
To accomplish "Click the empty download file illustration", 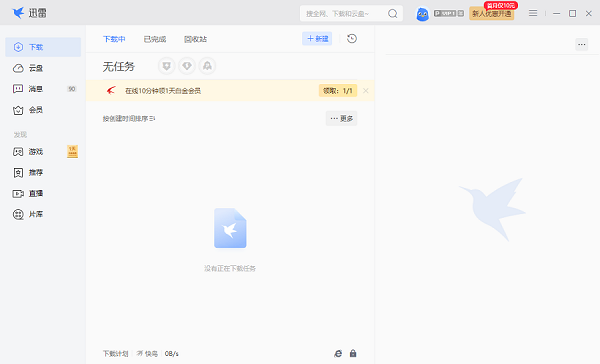I will click(230, 228).
